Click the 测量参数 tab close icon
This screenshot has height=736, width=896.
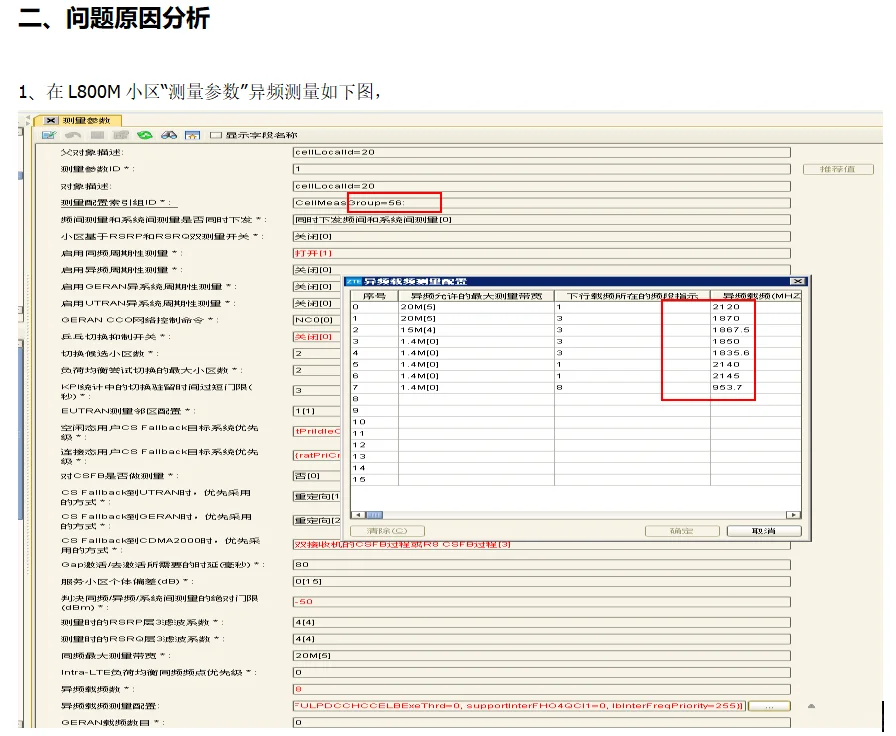tap(51, 120)
